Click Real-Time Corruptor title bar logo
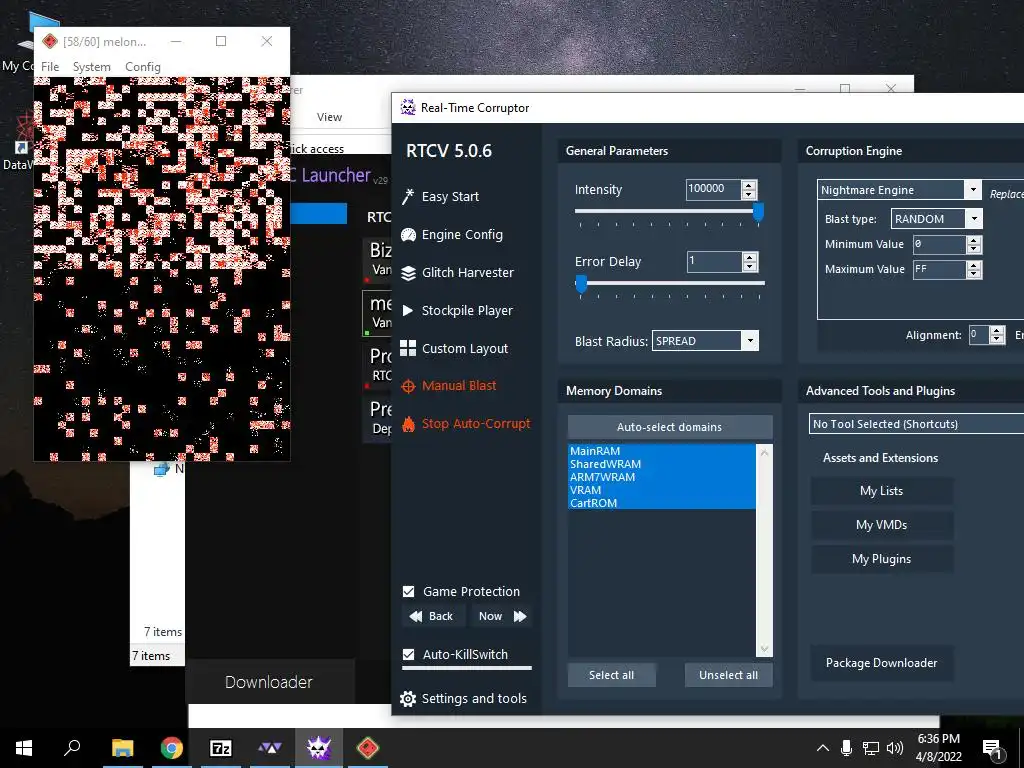The width and height of the screenshot is (1024, 768). [408, 107]
